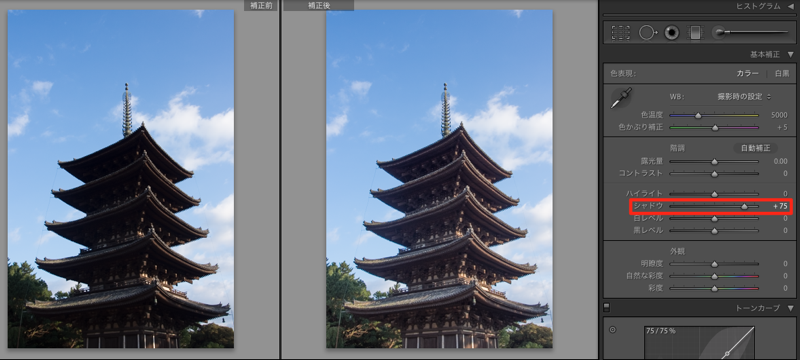Viewport: 800px width, 360px height.
Task: Click the 基本補正 panel title
Action: coord(765,54)
